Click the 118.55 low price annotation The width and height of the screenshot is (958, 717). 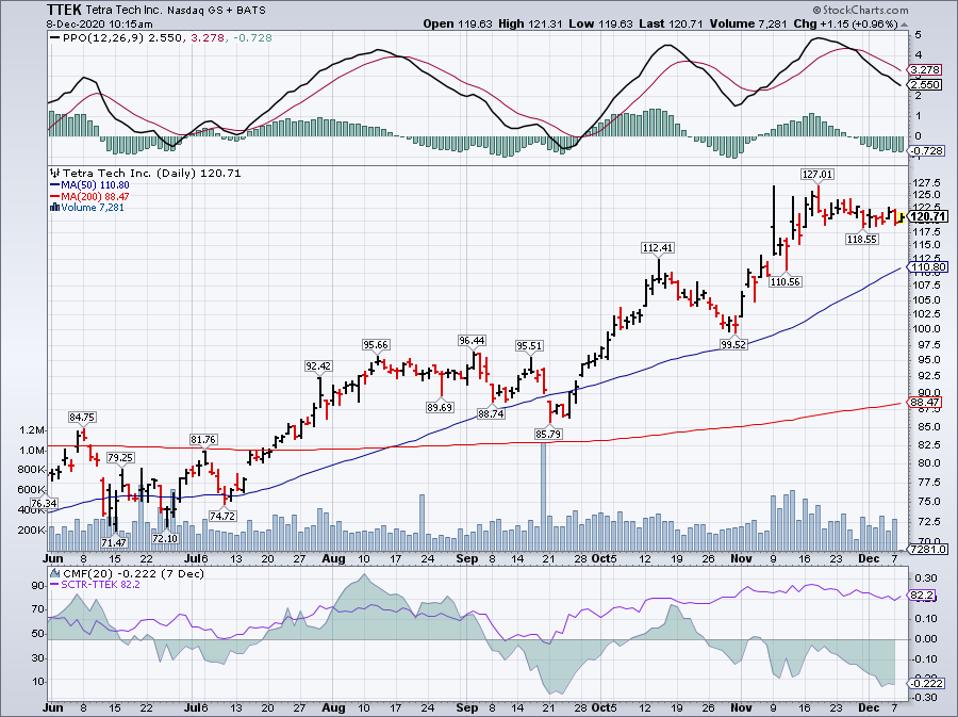(862, 239)
